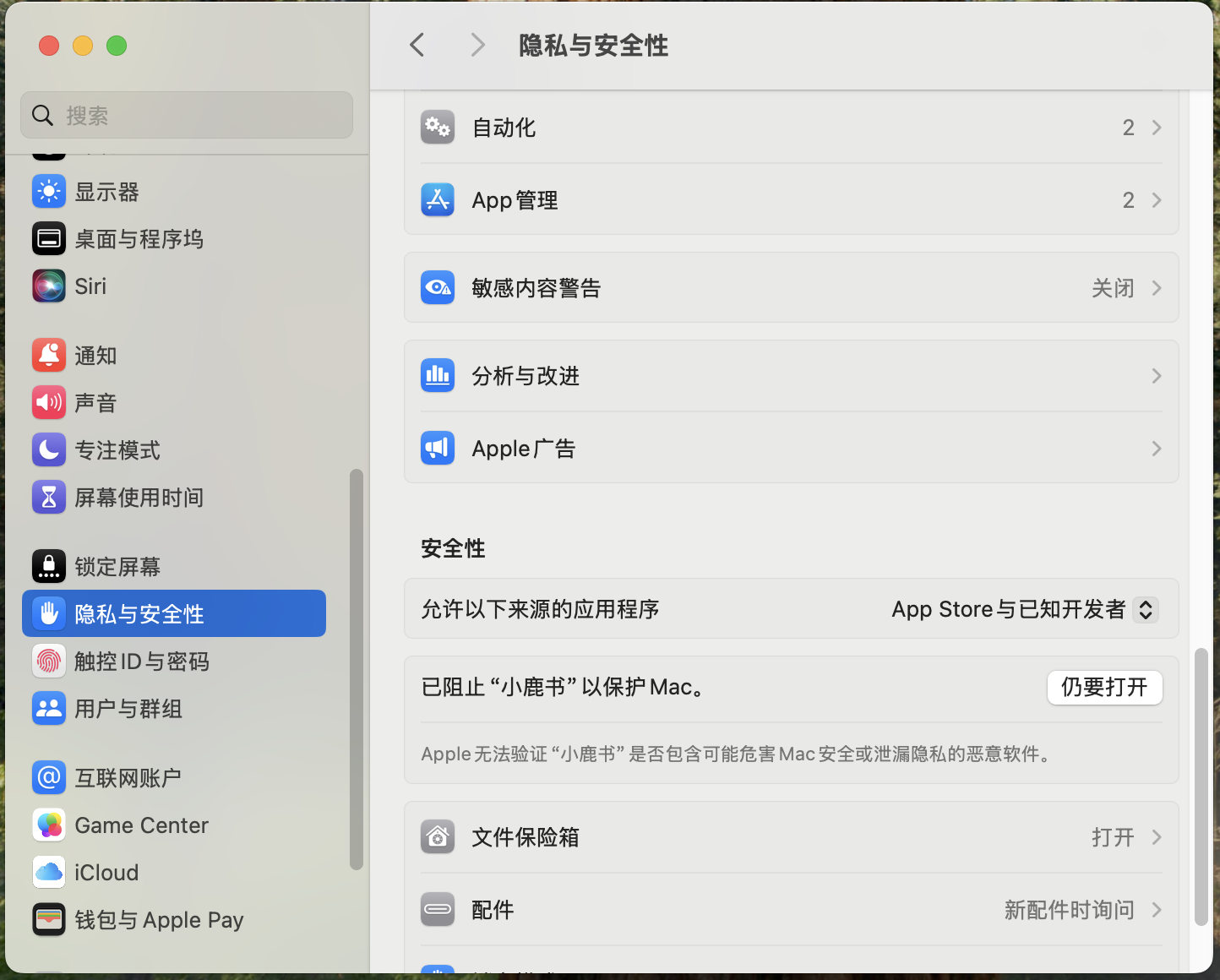Open 屏幕使用时间 hourglass icon
This screenshot has width=1220, height=980.
tap(49, 498)
